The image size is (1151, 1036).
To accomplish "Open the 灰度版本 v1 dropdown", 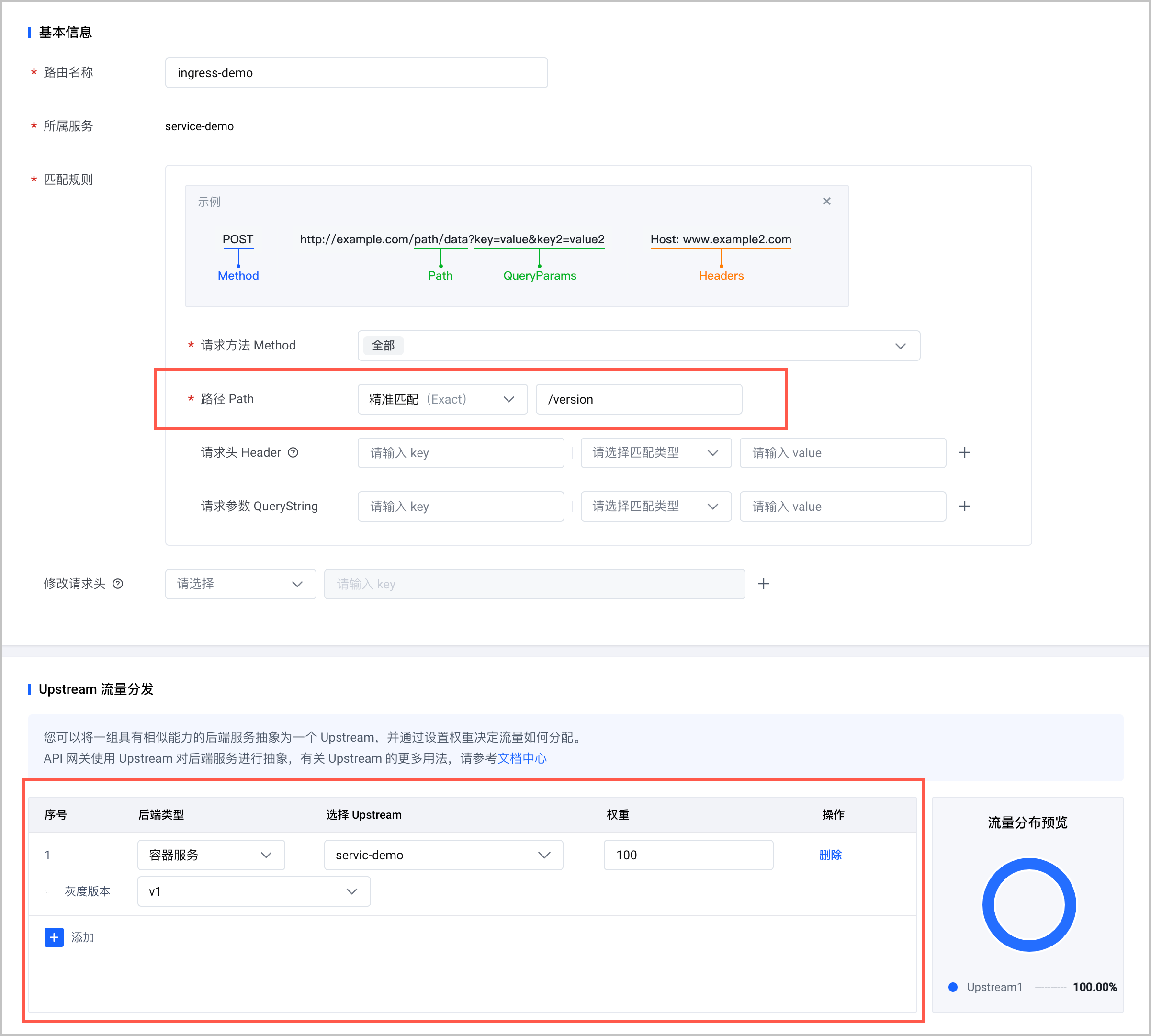I will [x=254, y=891].
